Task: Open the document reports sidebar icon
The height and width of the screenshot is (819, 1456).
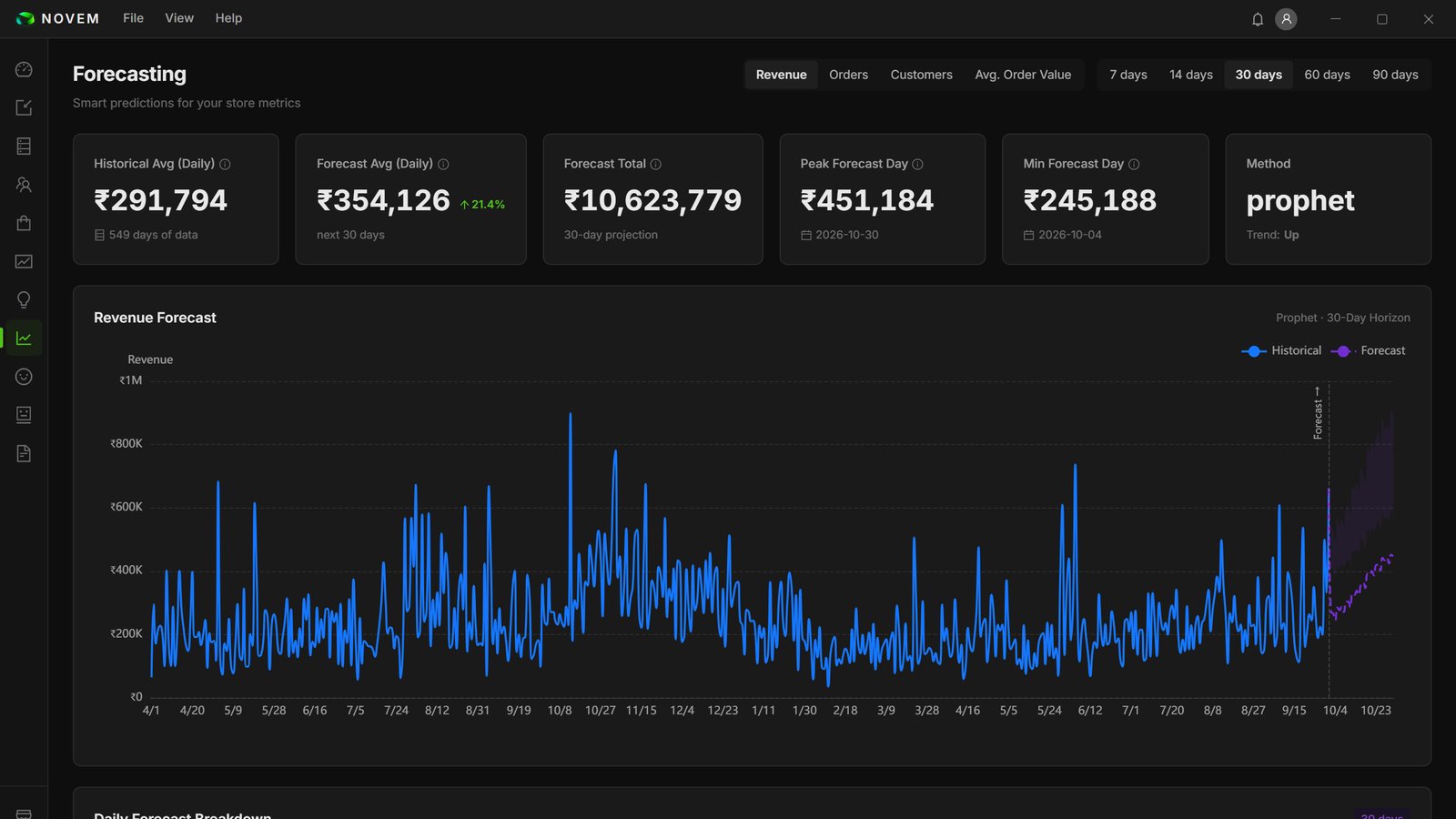Action: point(24,453)
